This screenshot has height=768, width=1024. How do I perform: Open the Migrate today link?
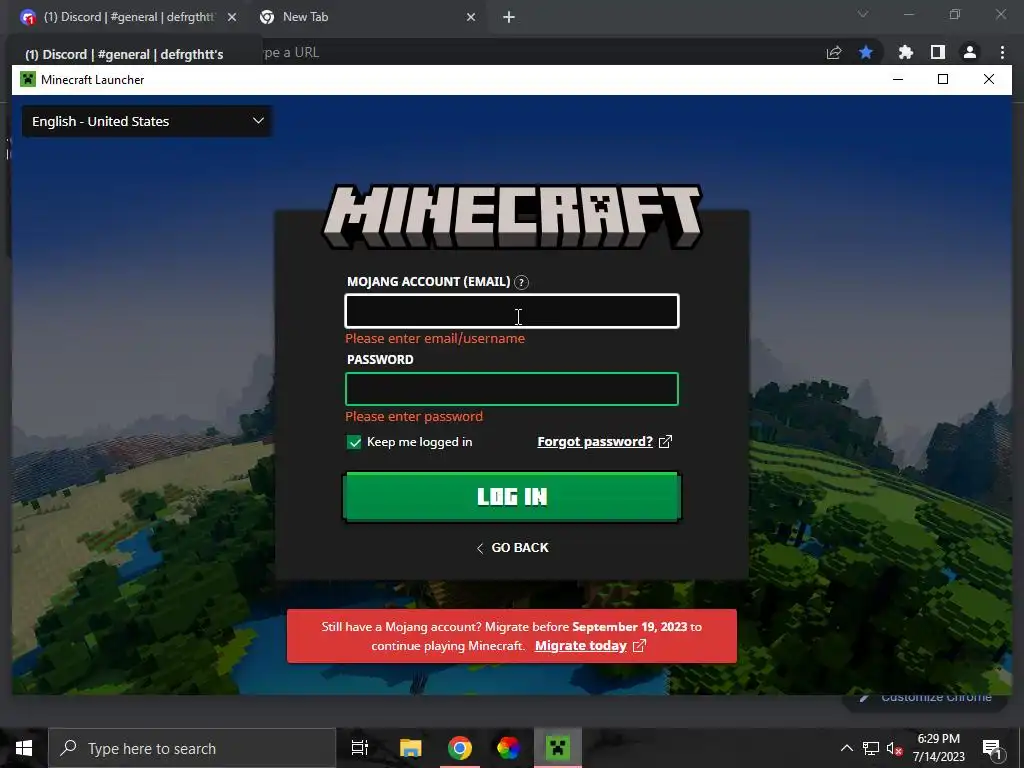coord(581,645)
